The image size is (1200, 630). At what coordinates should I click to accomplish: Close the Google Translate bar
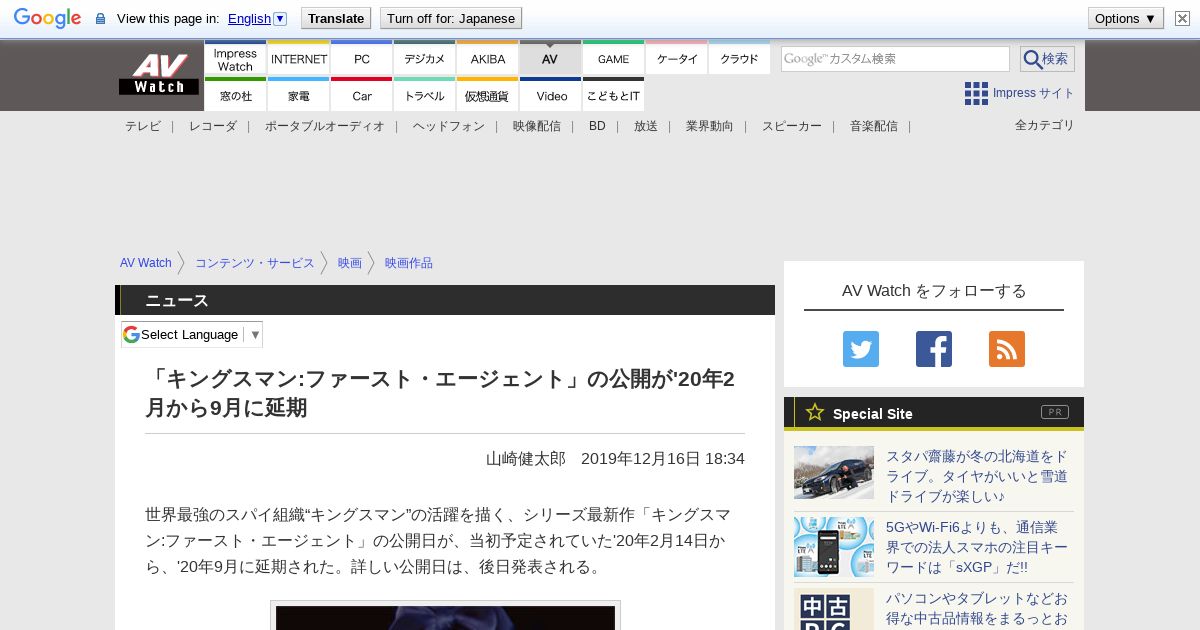(1182, 18)
